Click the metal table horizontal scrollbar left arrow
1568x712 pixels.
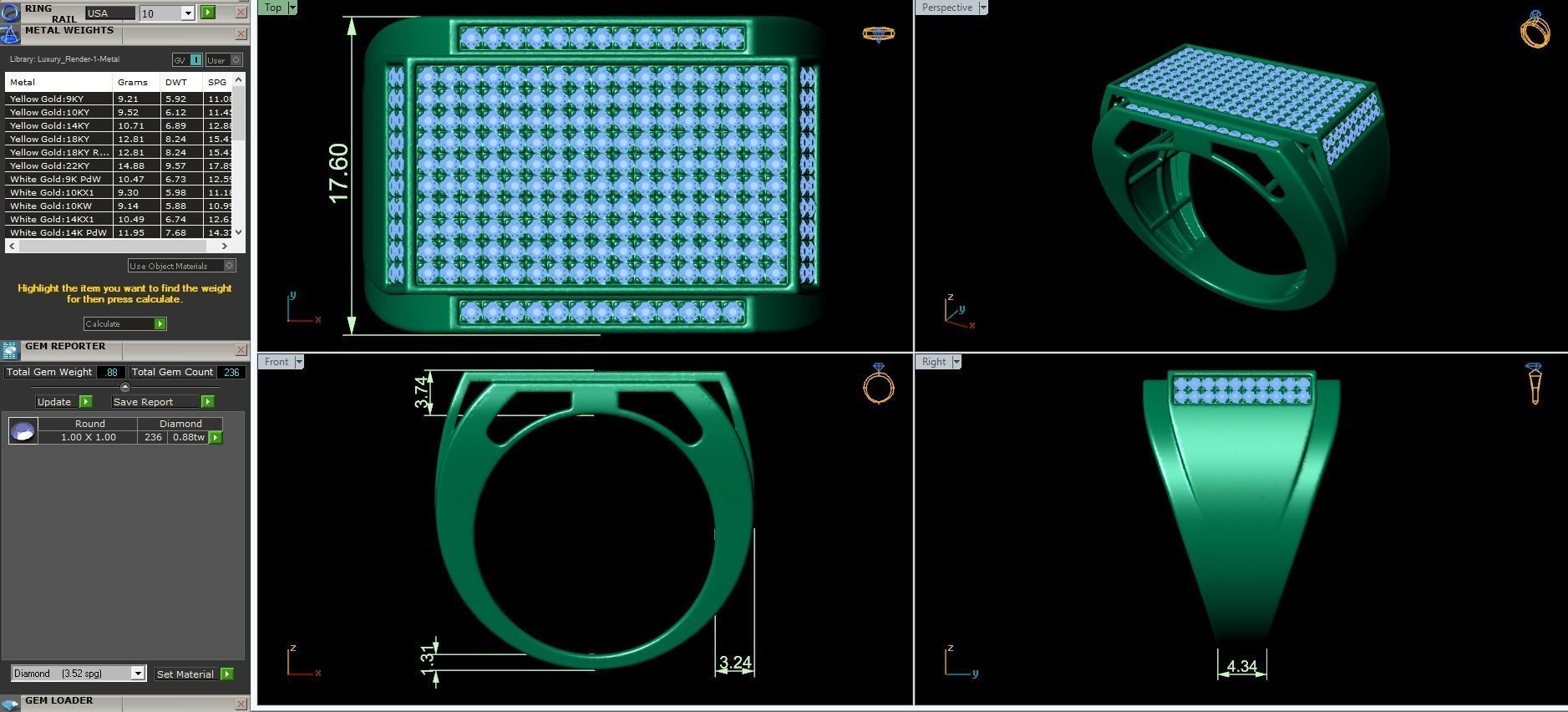click(12, 246)
